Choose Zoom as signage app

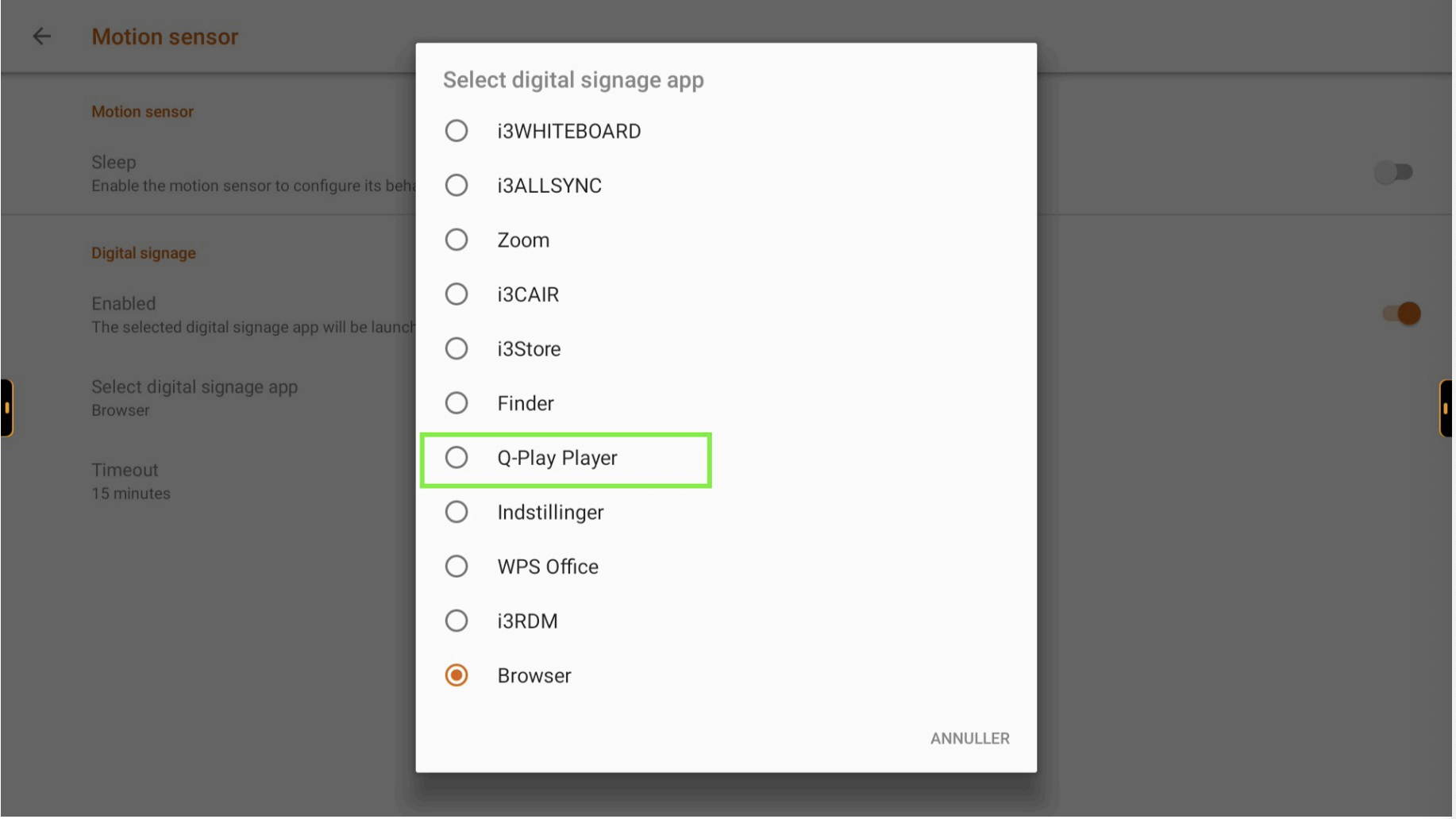tap(726, 240)
